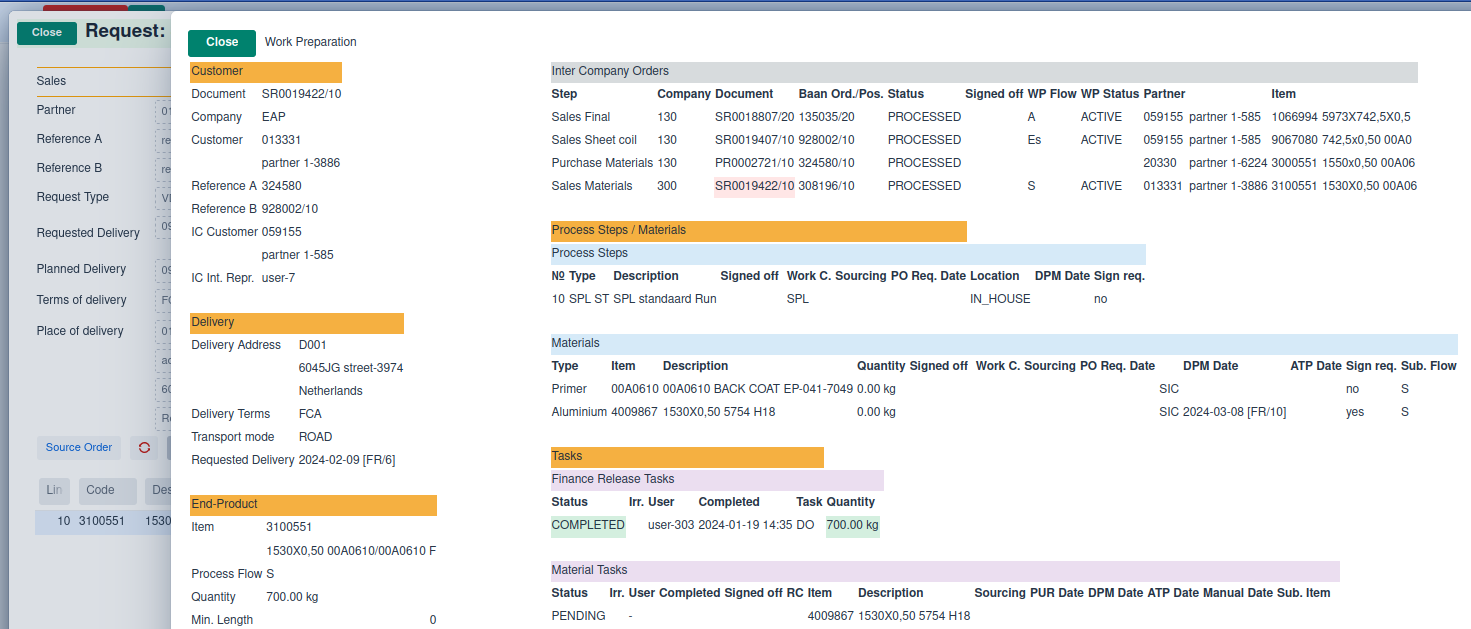Click the COMPLETED status in Finance Release Tasks

pyautogui.click(x=588, y=525)
